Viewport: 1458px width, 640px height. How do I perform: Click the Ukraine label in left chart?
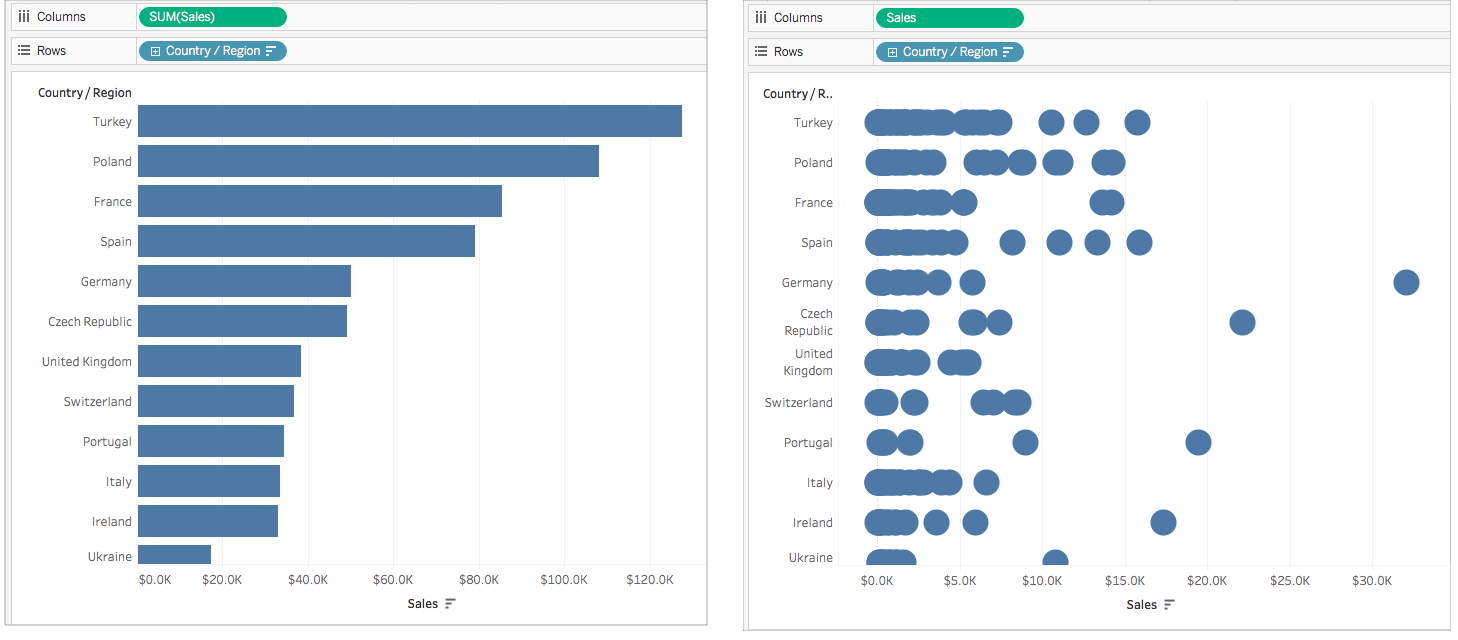(110, 556)
